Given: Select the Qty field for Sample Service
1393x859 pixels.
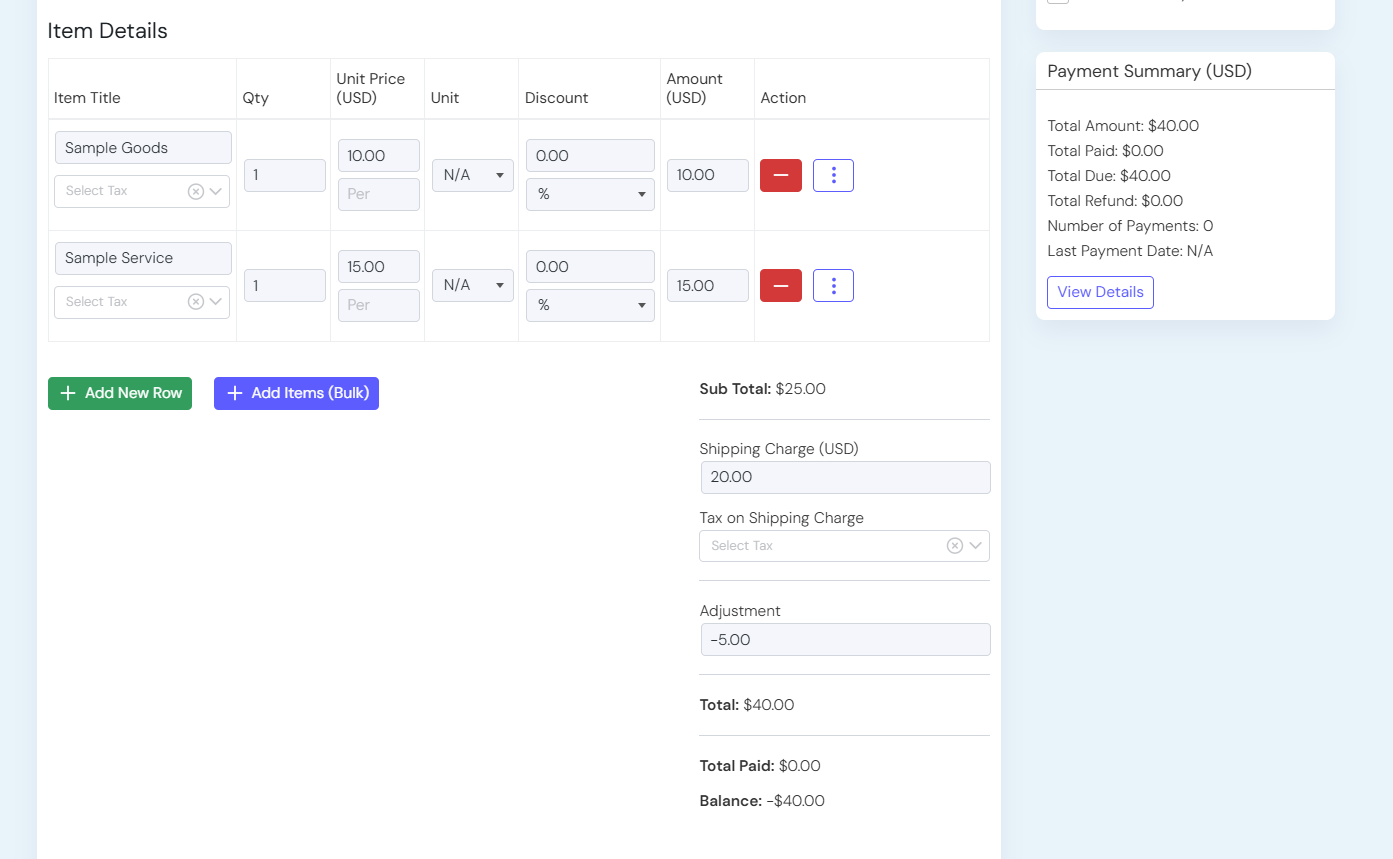Looking at the screenshot, I should click(x=285, y=286).
